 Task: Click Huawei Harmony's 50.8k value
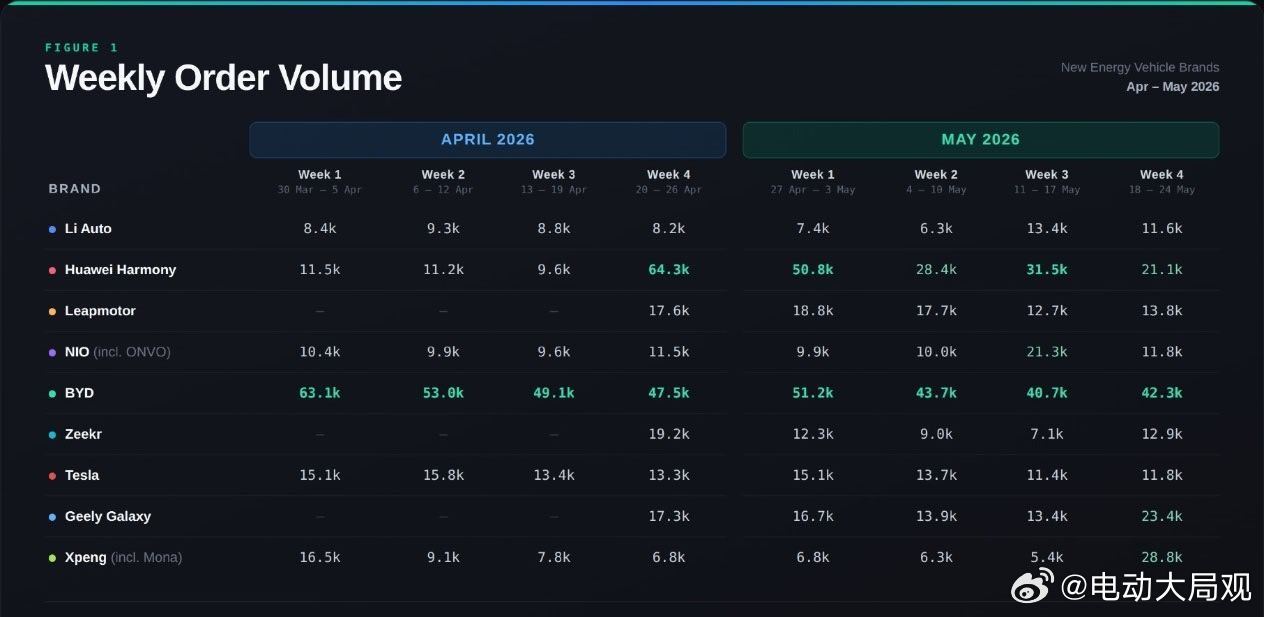[813, 270]
